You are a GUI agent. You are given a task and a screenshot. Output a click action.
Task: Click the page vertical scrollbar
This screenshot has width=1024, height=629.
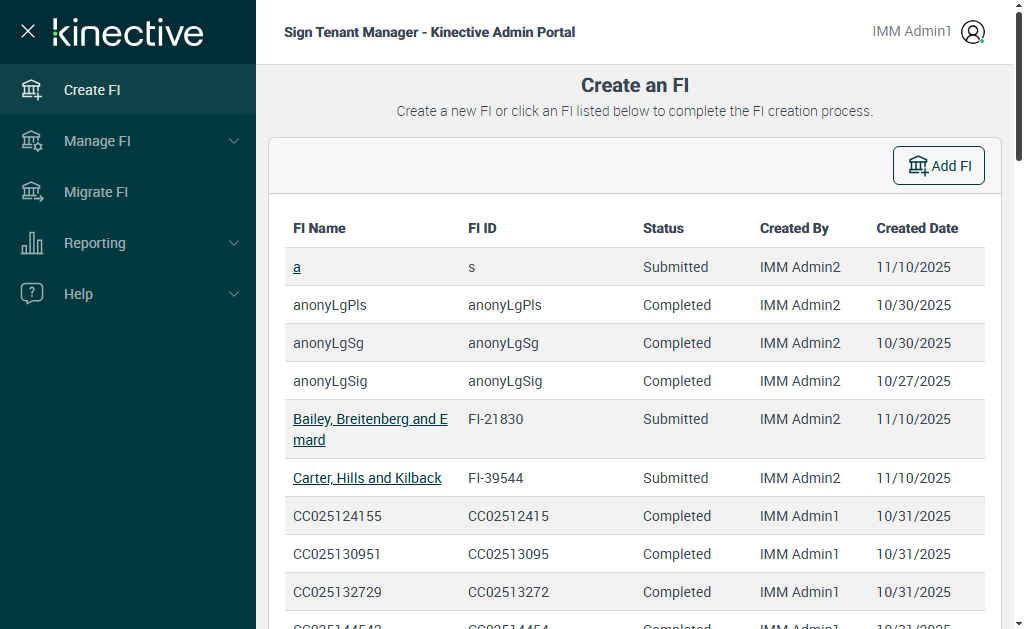1018,300
